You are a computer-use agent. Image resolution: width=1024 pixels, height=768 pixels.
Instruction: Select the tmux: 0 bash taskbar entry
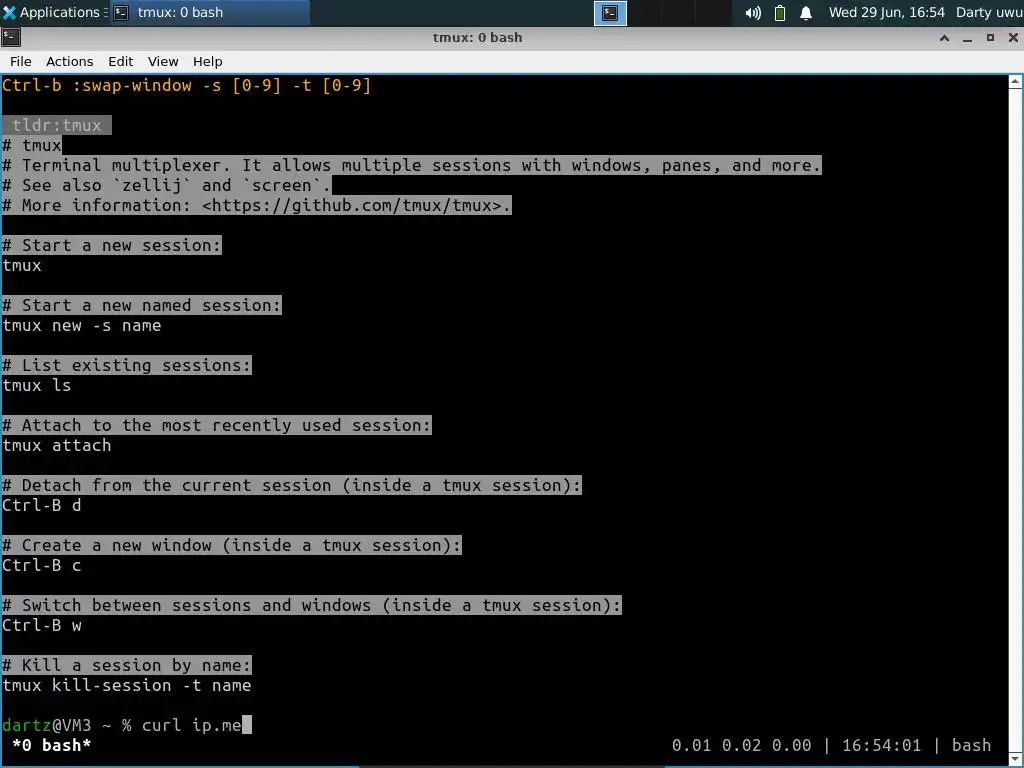[x=209, y=12]
